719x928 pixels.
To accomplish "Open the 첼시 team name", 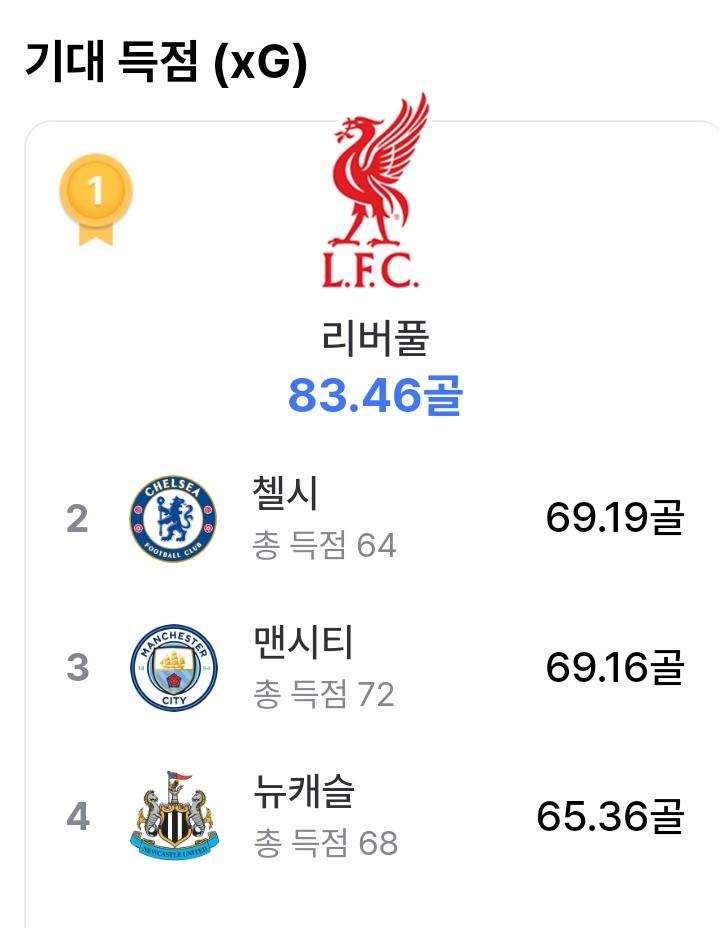I will pyautogui.click(x=286, y=493).
